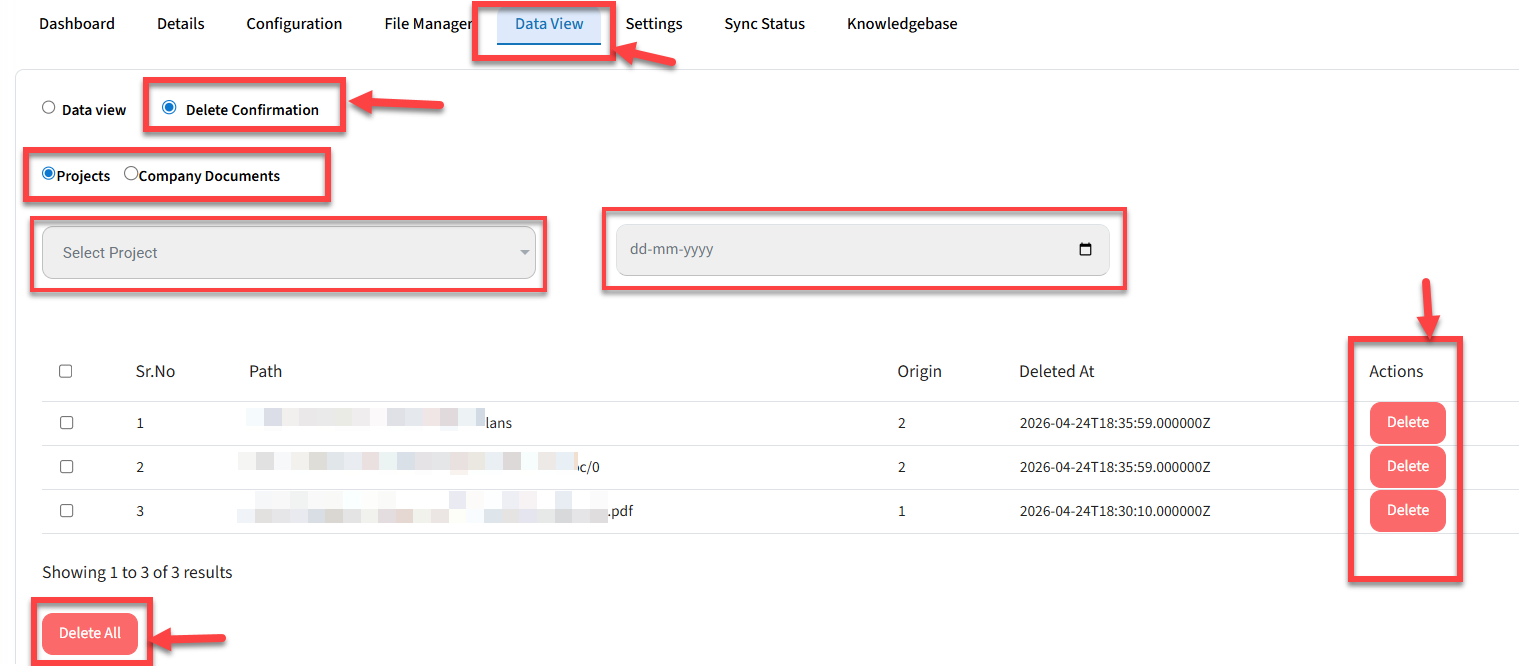Delete the row 1 entry ending in lans

pos(1407,423)
